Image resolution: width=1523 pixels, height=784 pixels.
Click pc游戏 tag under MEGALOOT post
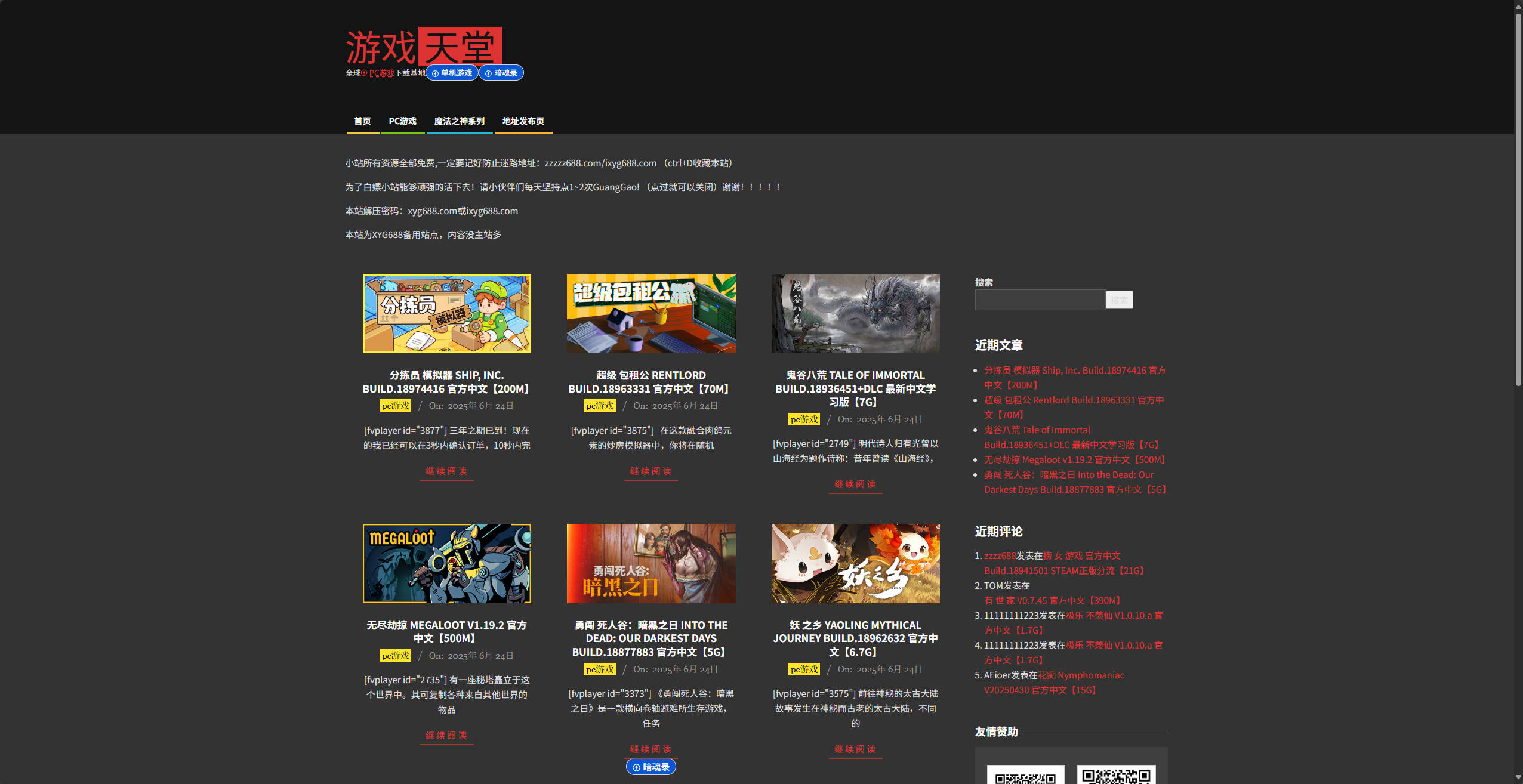(396, 656)
